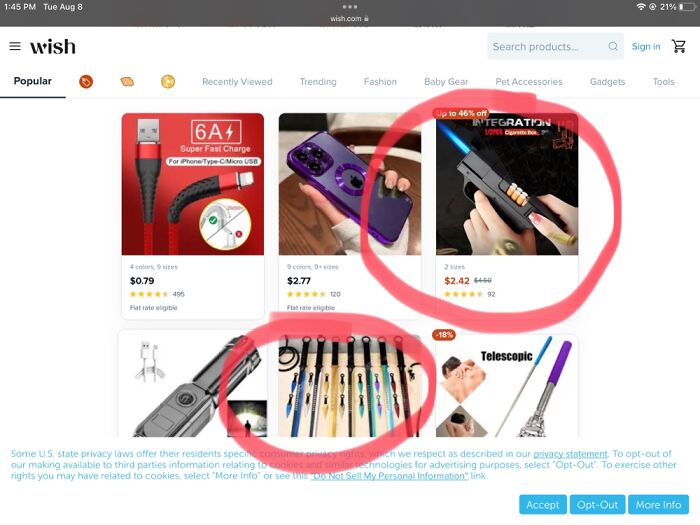This screenshot has height=525, width=700.
Task: Open the 6A Super Fast Charge cable product
Action: tap(193, 216)
